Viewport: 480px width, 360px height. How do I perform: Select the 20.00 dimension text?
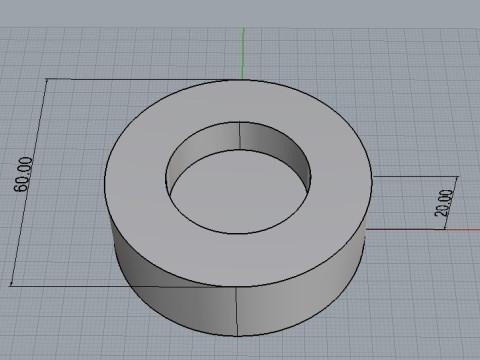point(444,203)
